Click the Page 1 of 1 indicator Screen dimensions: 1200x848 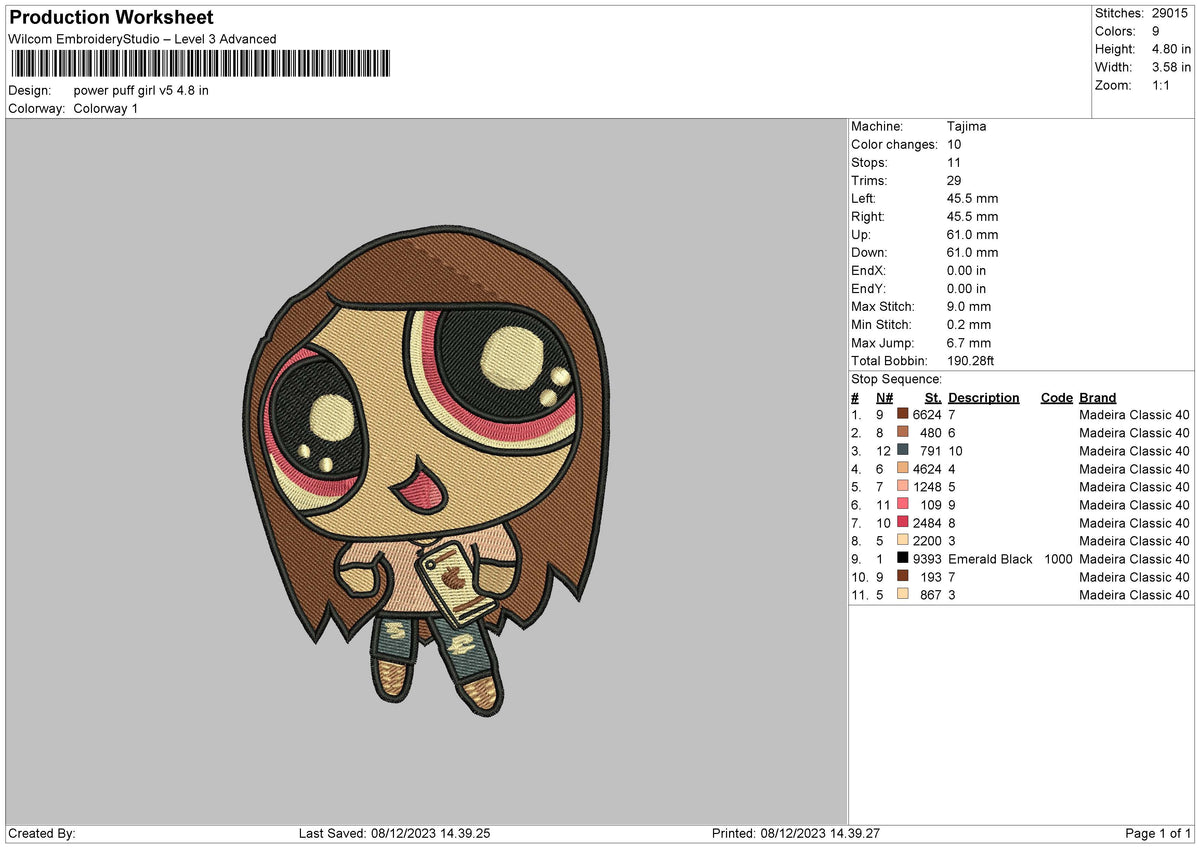pos(1158,833)
